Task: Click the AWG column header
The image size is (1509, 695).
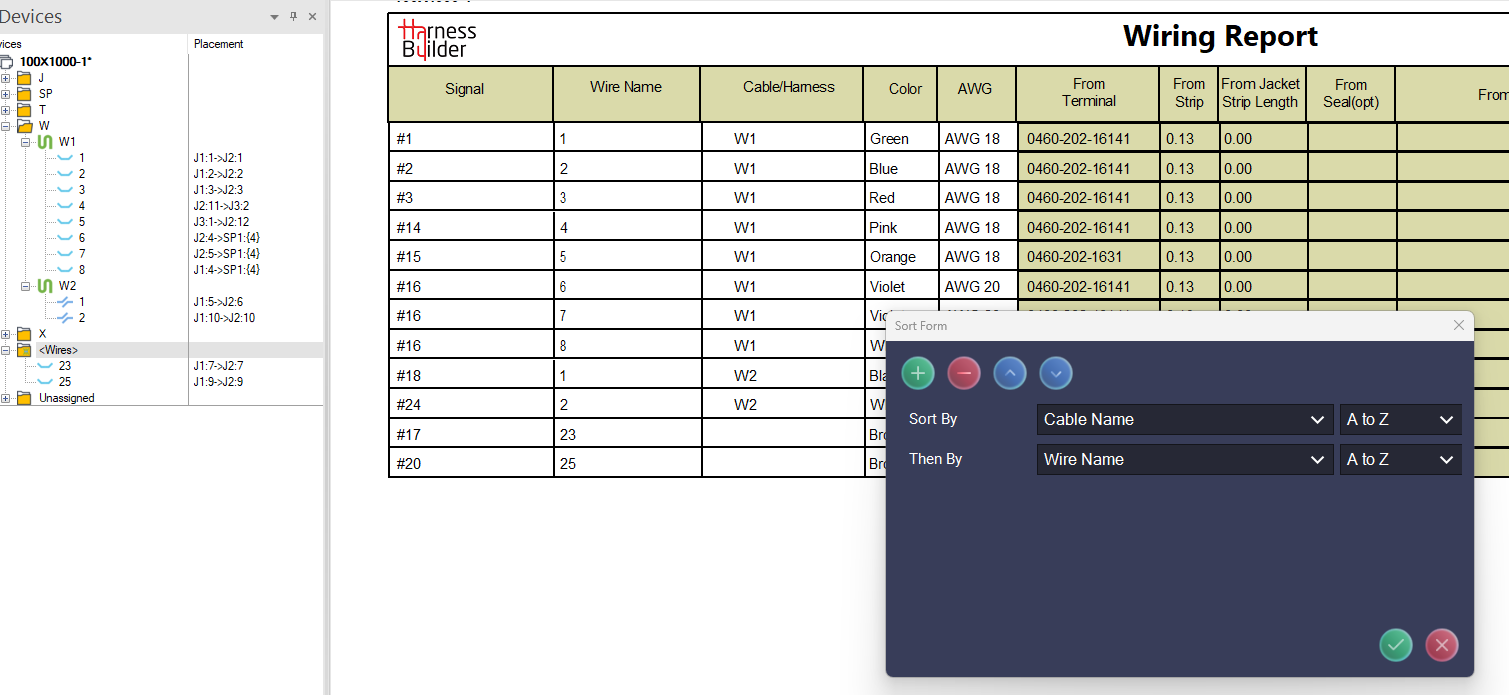Action: tap(977, 94)
